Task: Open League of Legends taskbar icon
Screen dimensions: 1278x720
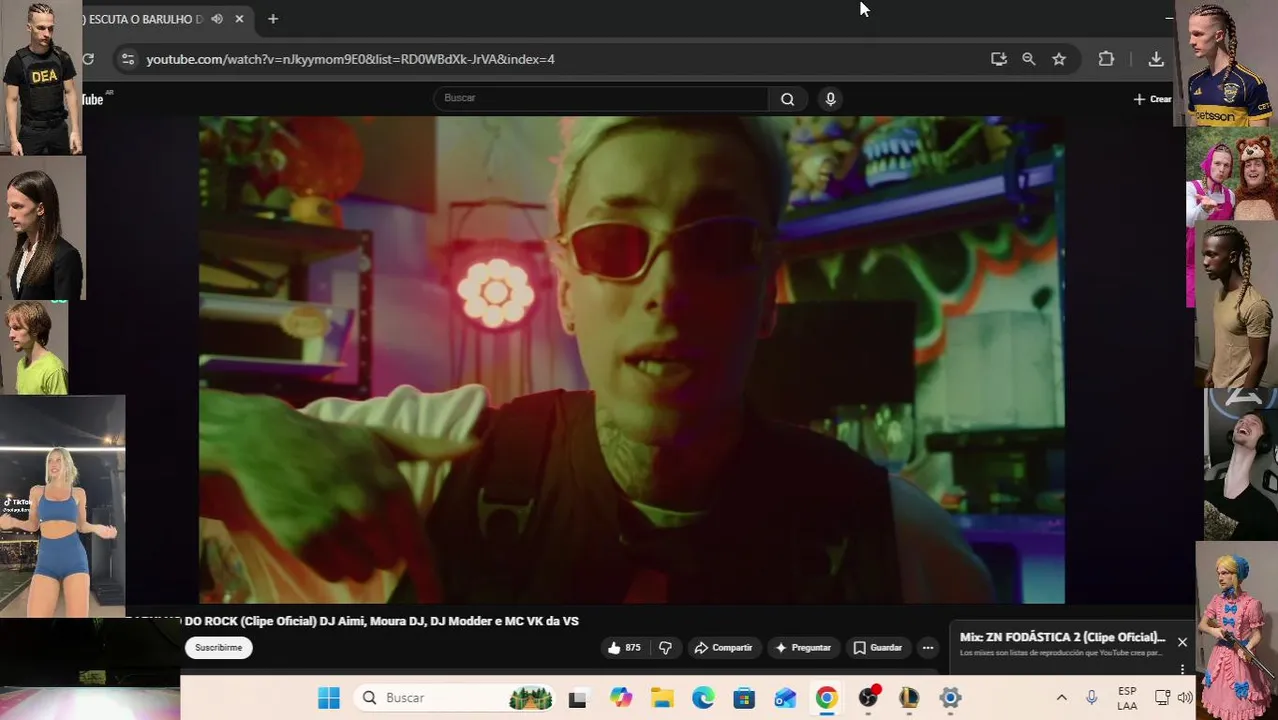Action: 909,698
